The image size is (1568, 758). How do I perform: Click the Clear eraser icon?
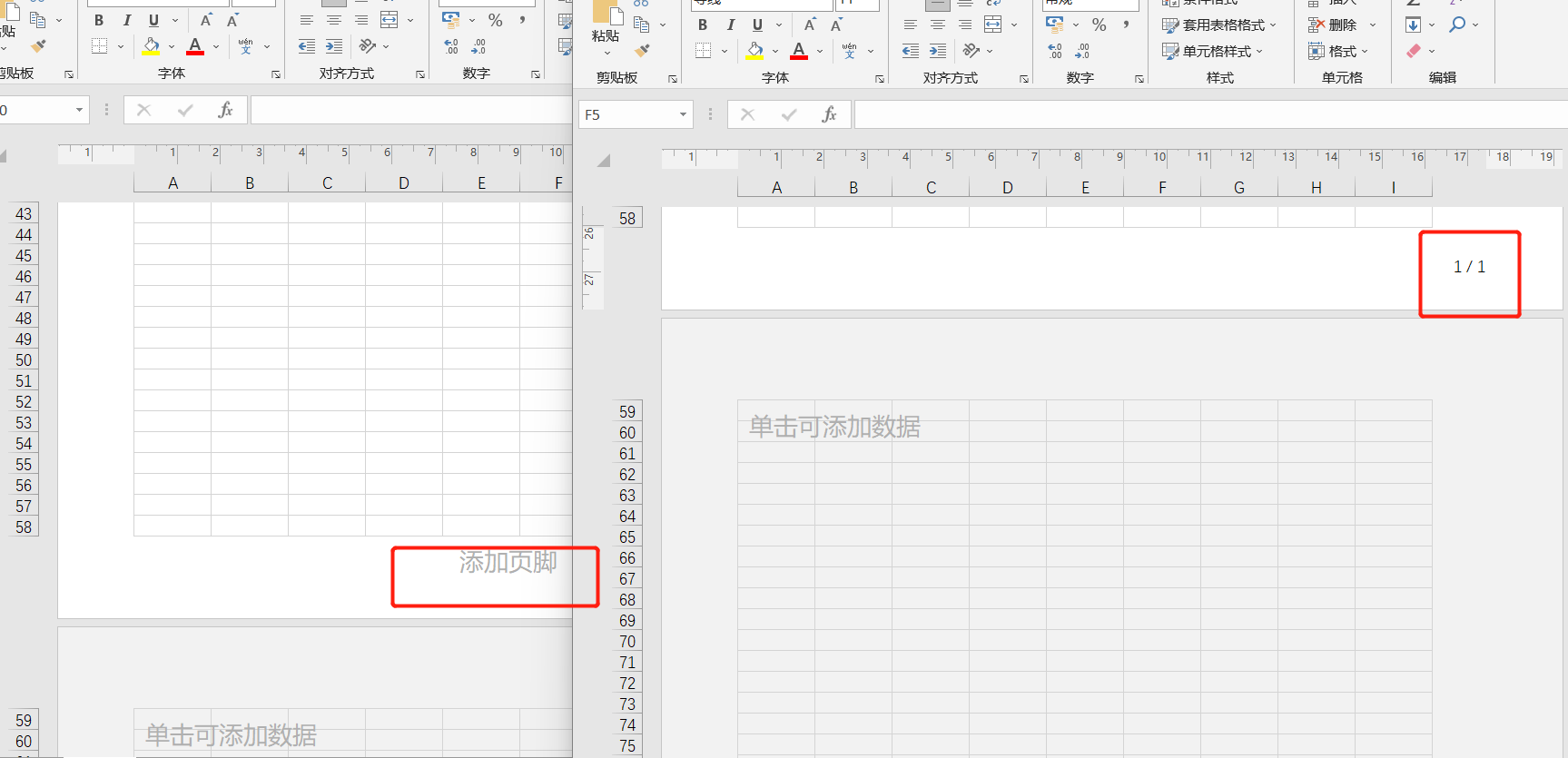click(x=1414, y=51)
